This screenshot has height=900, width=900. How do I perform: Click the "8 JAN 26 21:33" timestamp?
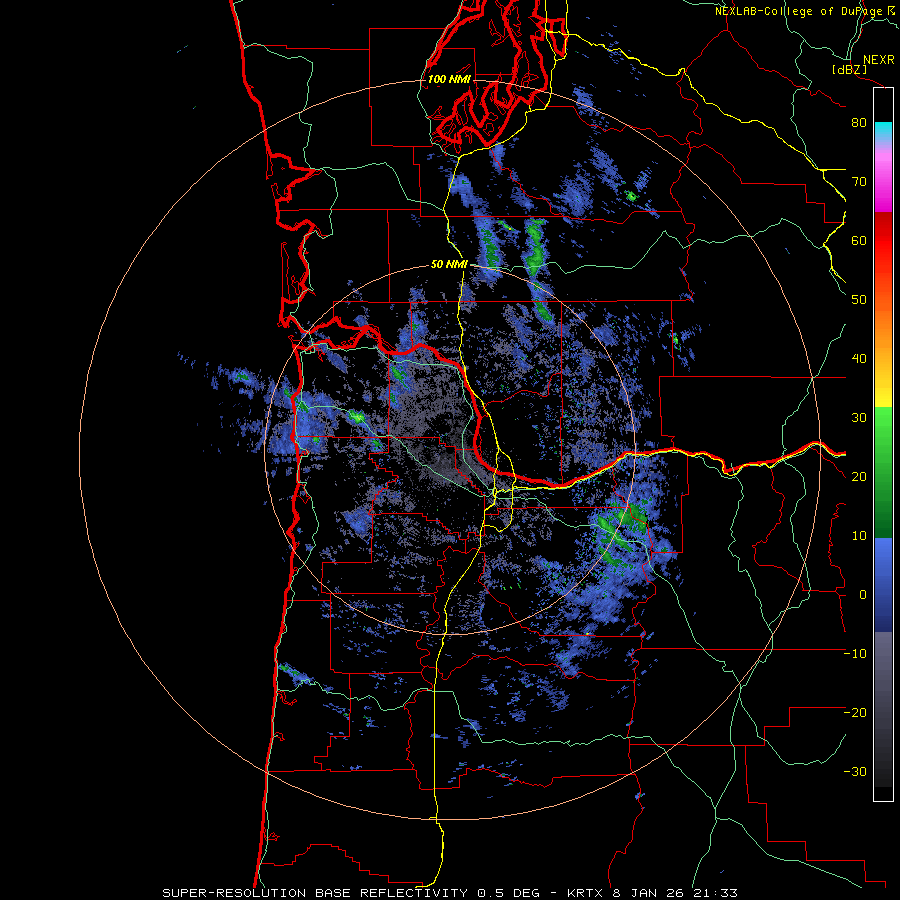coord(675,893)
